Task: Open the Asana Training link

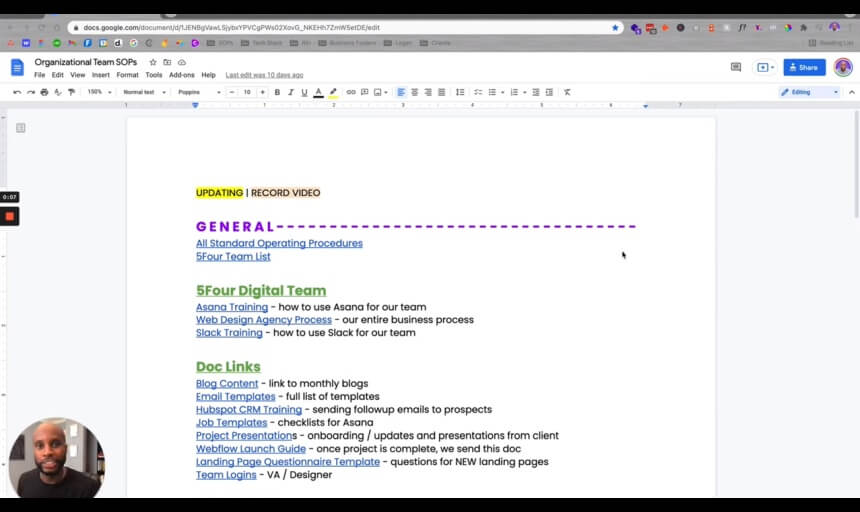Action: pyautogui.click(x=232, y=307)
